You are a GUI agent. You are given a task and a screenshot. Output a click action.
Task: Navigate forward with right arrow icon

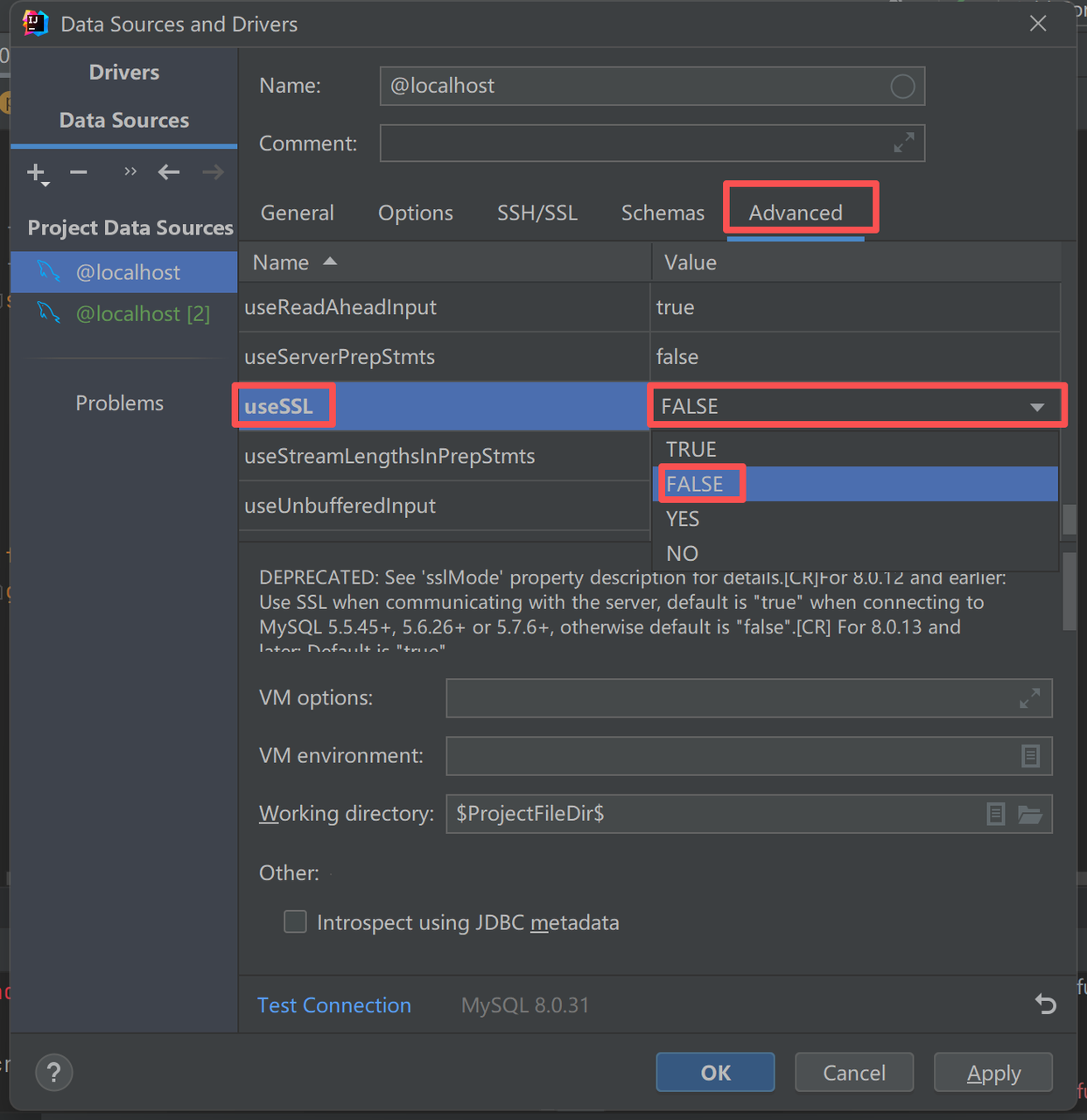213,172
